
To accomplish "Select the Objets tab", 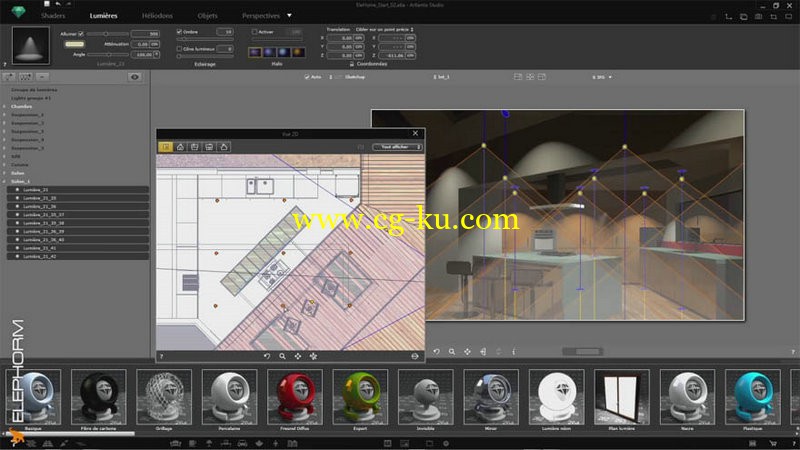I will 207,16.
